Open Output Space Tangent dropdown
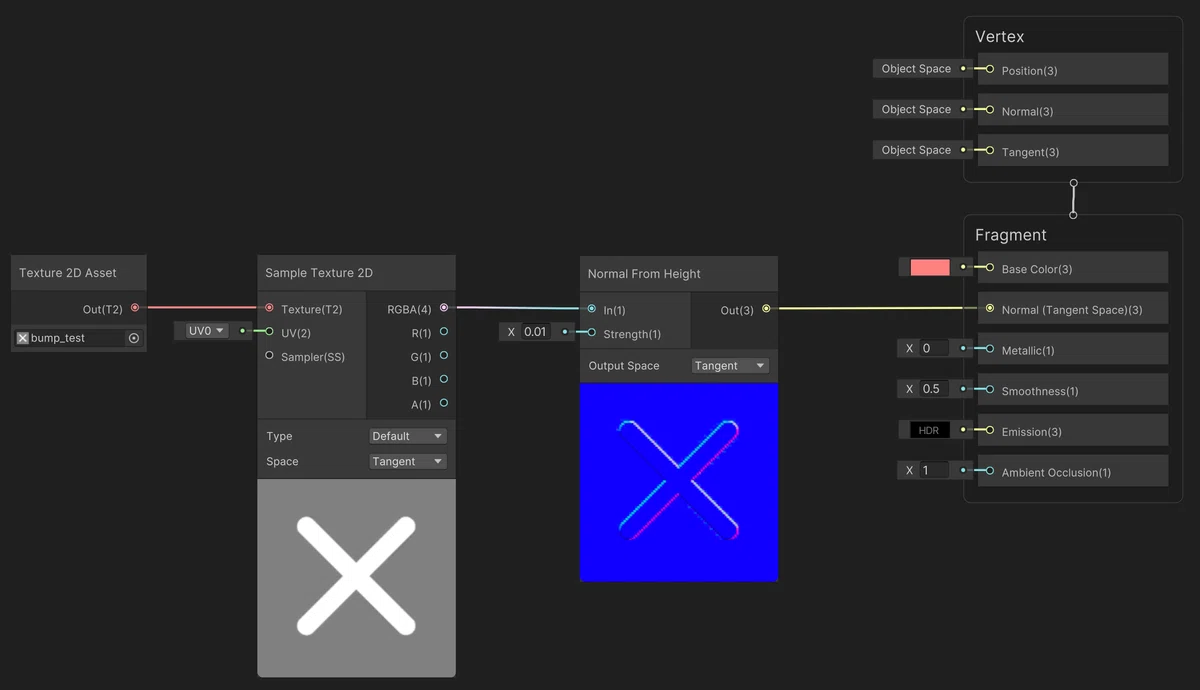Image resolution: width=1200 pixels, height=690 pixels. pos(730,366)
